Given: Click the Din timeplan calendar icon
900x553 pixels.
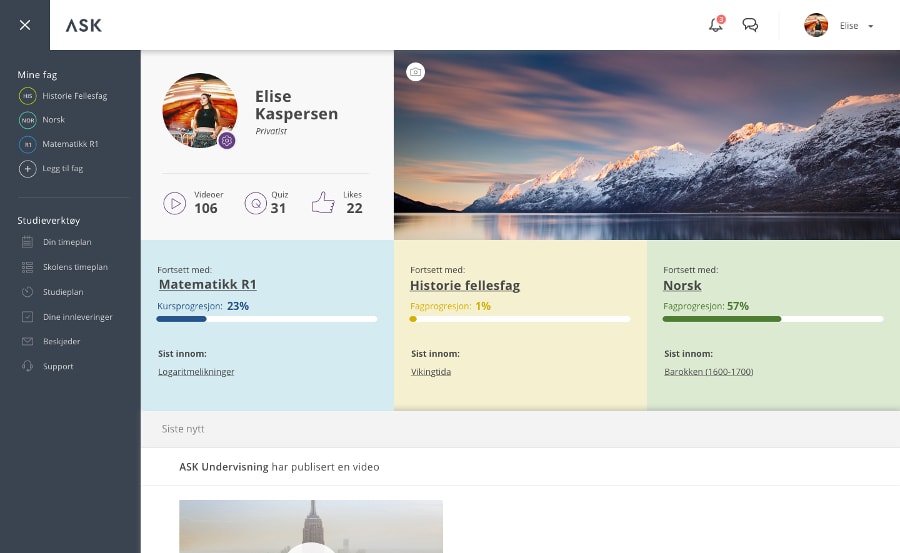Looking at the screenshot, I should pos(28,242).
